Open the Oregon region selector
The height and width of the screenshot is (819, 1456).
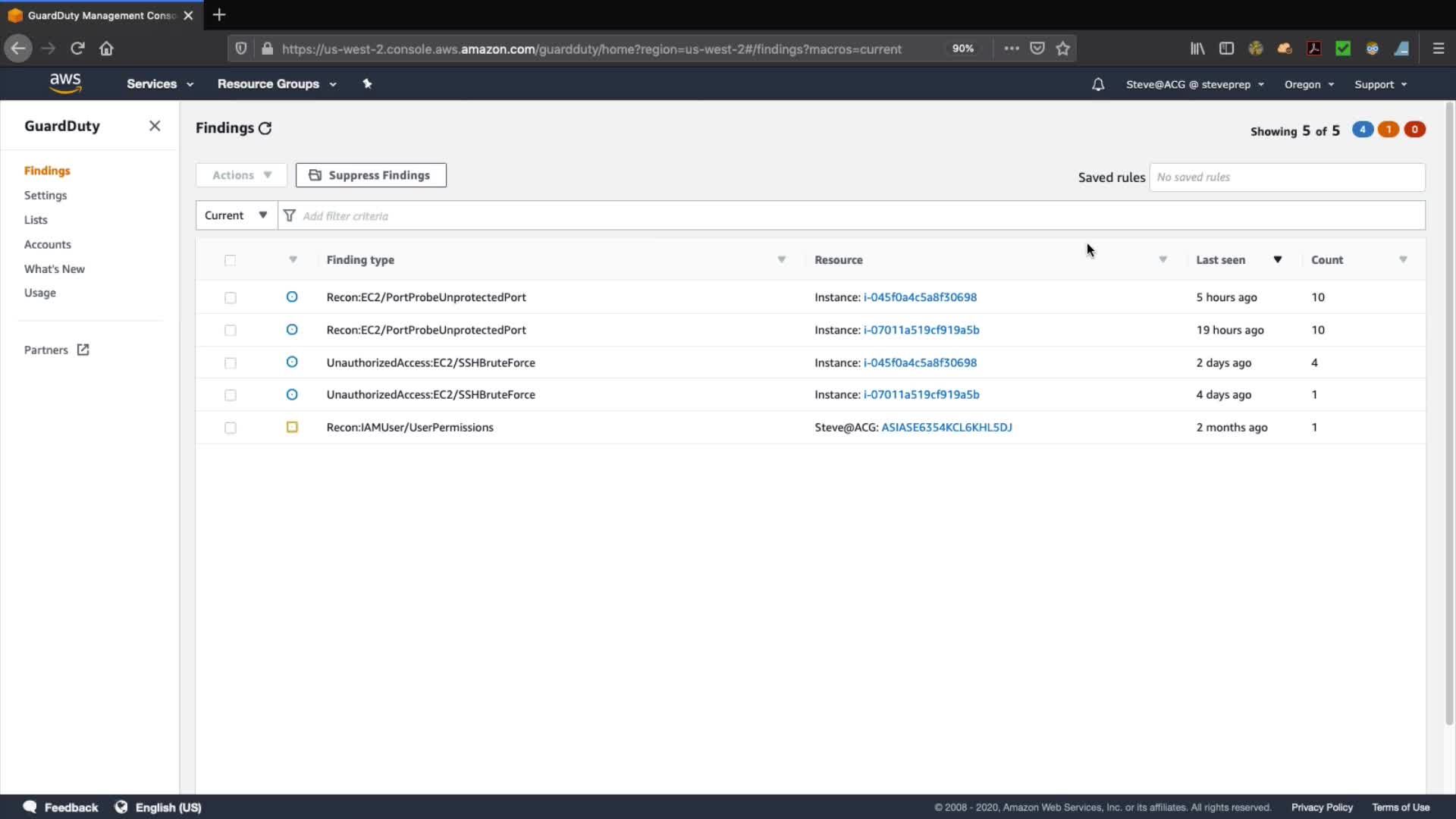(1309, 84)
